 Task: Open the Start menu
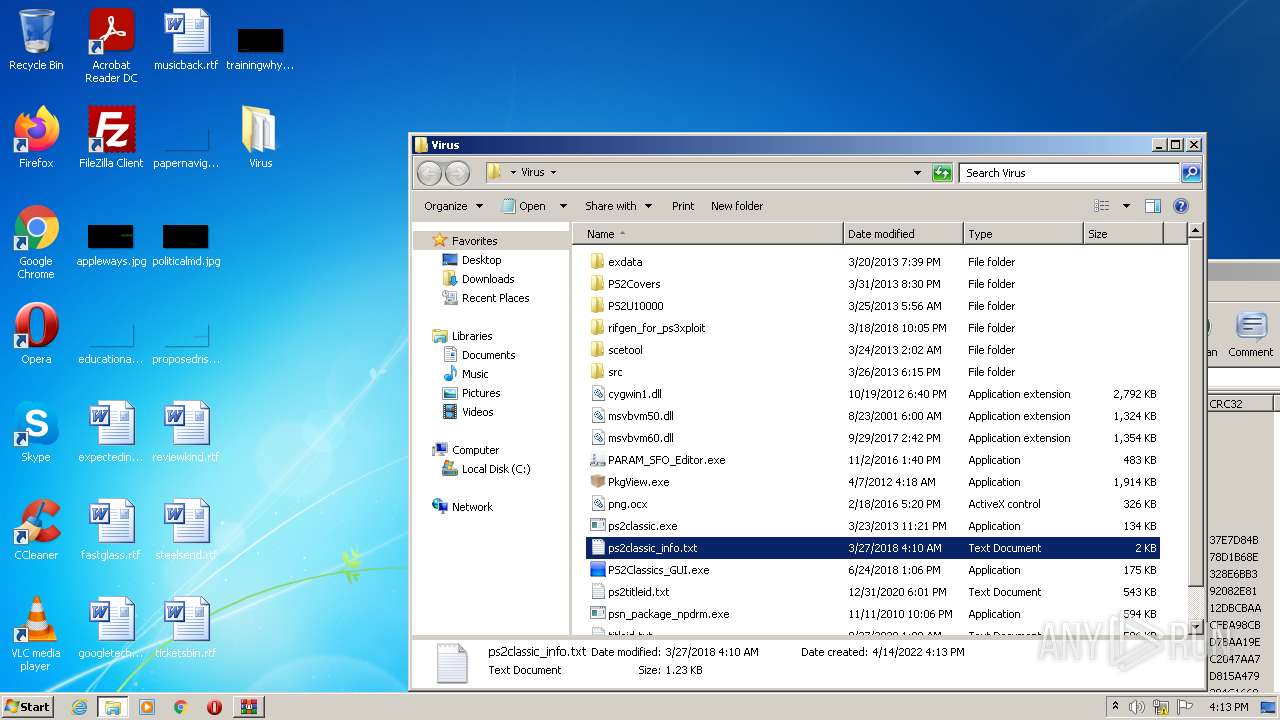click(x=27, y=706)
